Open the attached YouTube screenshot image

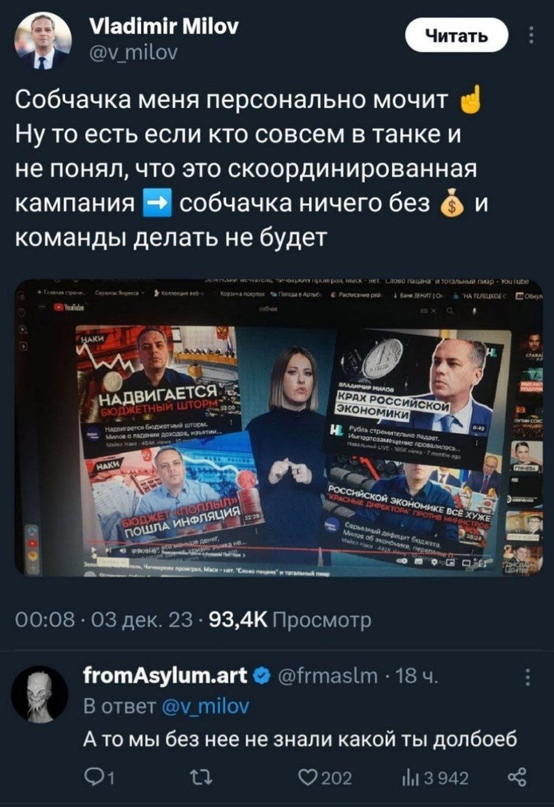pos(279,428)
